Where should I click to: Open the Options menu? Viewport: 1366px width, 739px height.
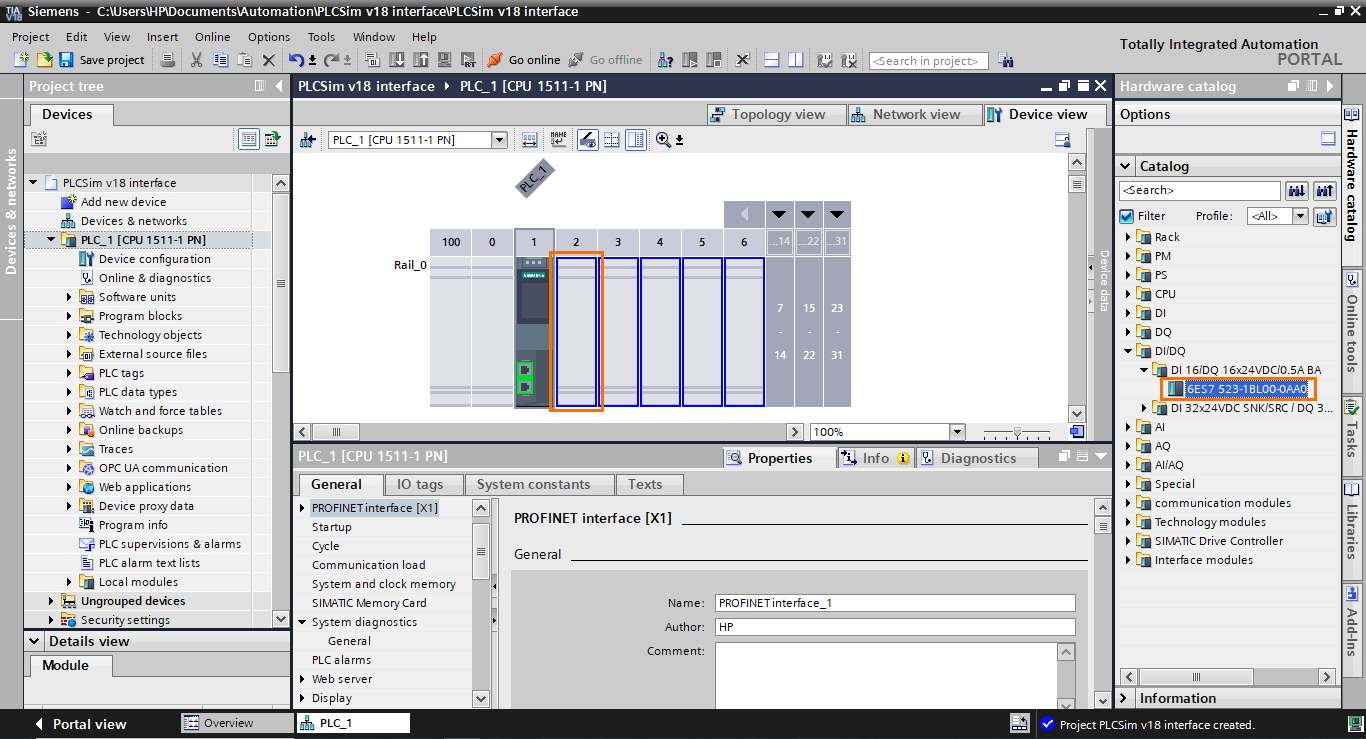269,37
